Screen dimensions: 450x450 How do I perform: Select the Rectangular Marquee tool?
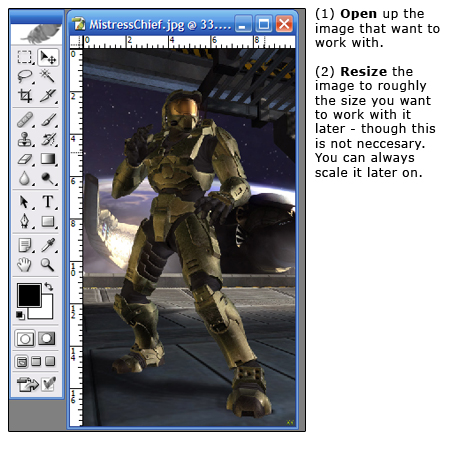pos(25,57)
